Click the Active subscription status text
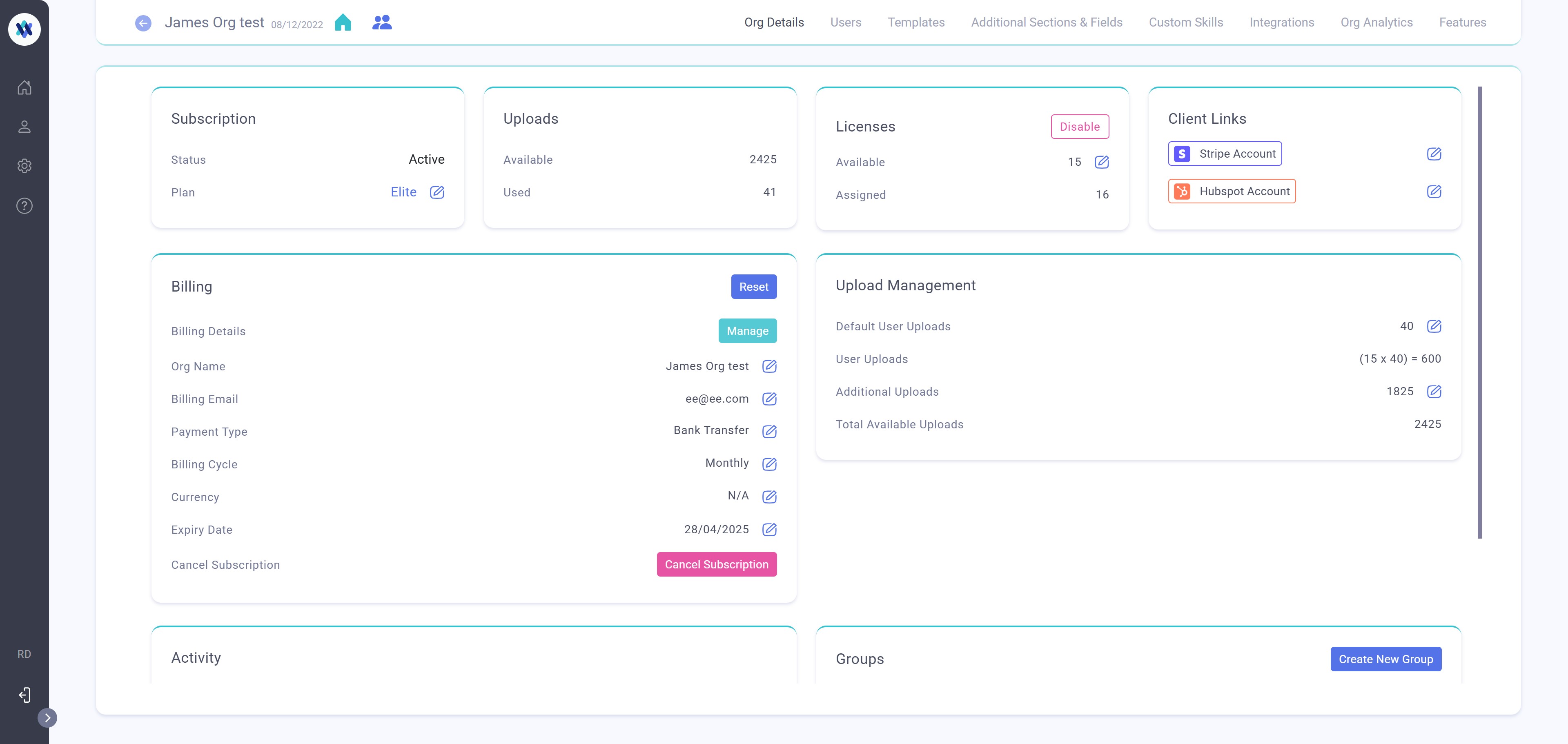 coord(427,160)
